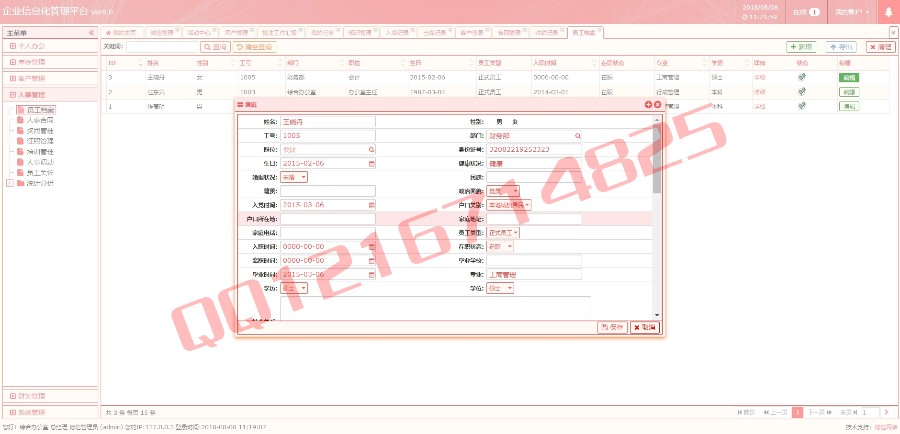
Task: Expand the 系统管理 sidebar section
Action: 49,412
